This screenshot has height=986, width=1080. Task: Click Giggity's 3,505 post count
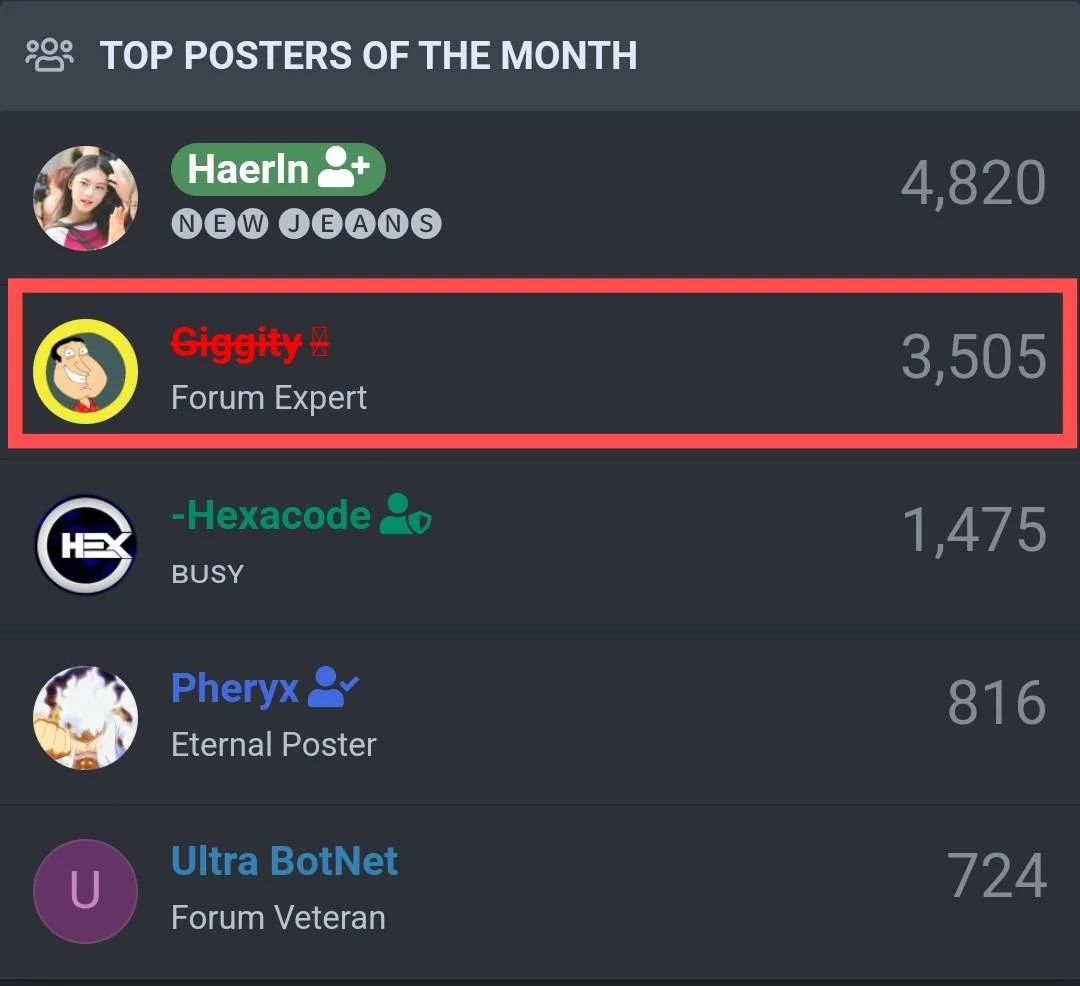[x=974, y=356]
